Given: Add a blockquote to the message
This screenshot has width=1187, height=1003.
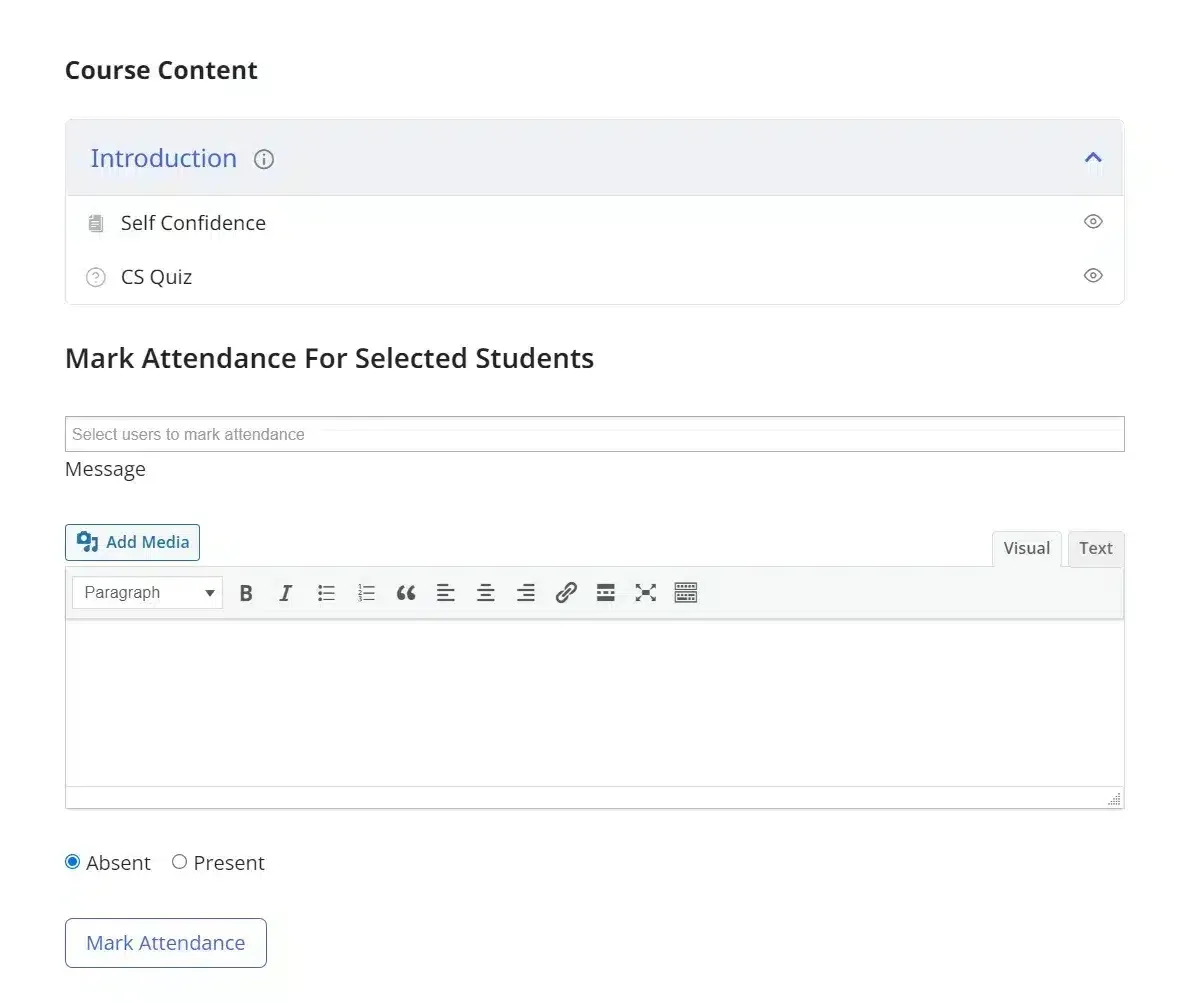Looking at the screenshot, I should [406, 592].
